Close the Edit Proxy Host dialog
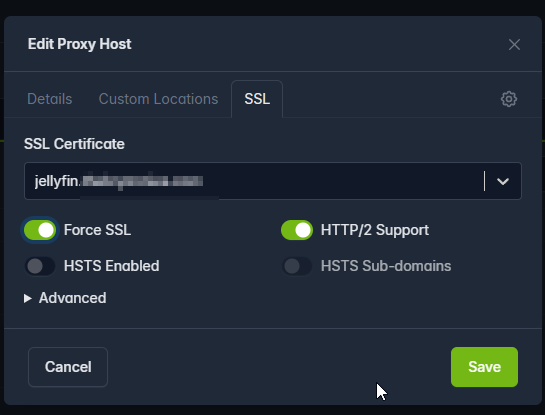545x415 pixels. click(x=514, y=44)
